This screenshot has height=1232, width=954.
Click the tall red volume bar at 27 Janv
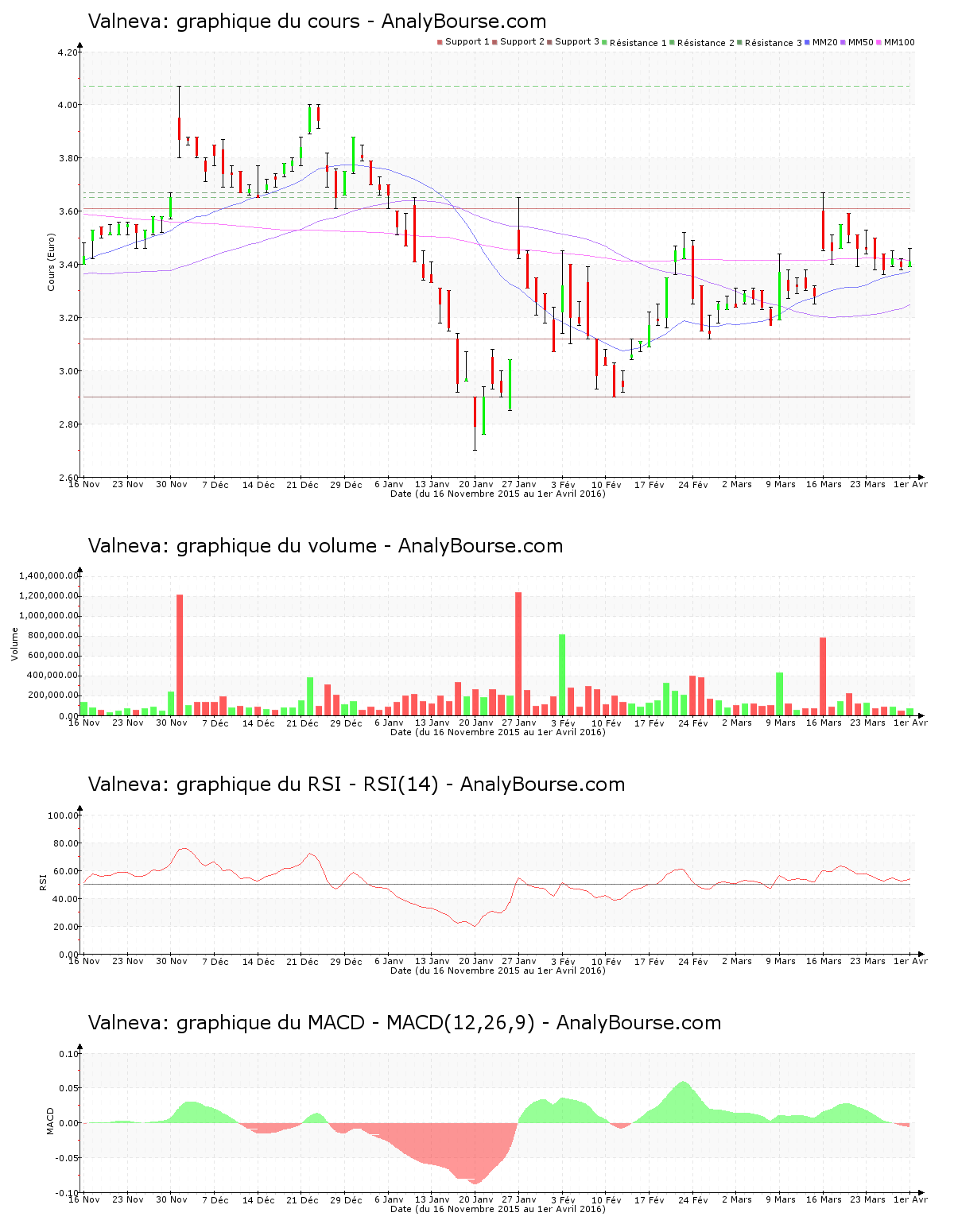point(518,653)
